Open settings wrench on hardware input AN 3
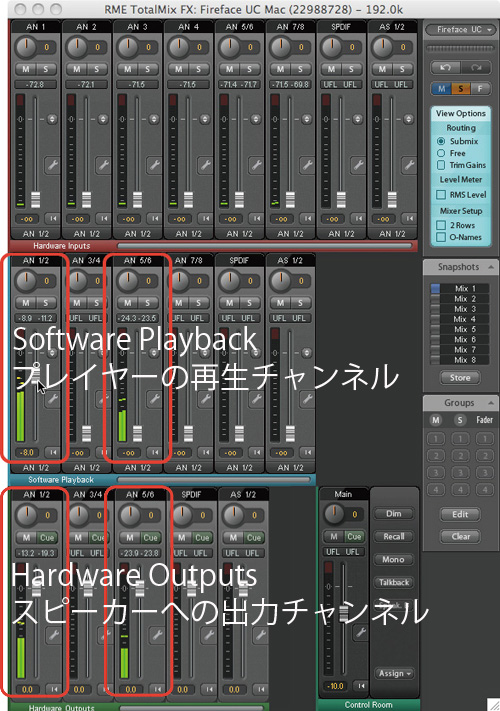Viewport: 500px width, 711px height. [155, 165]
